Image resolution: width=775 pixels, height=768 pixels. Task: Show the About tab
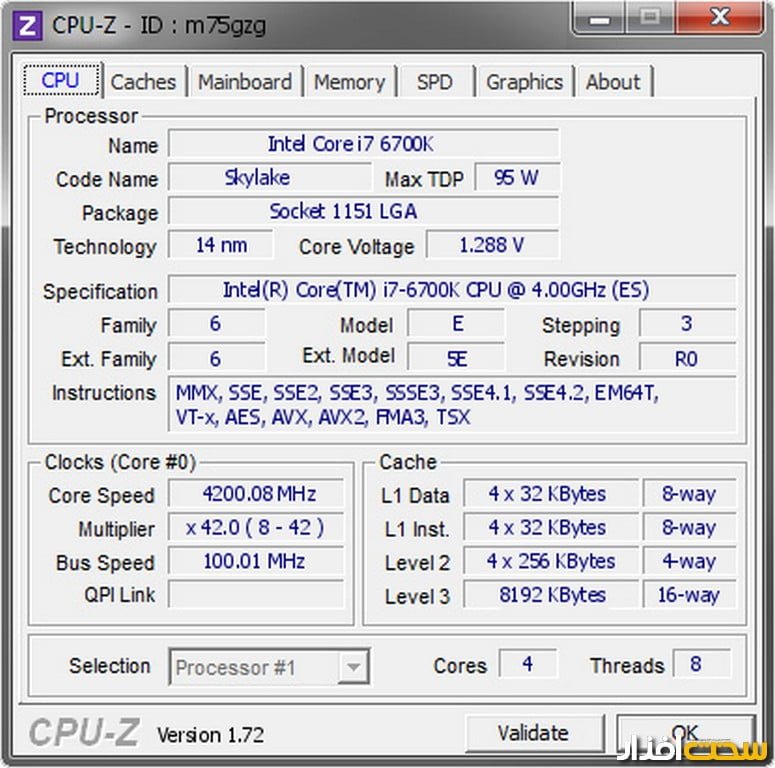pos(613,82)
